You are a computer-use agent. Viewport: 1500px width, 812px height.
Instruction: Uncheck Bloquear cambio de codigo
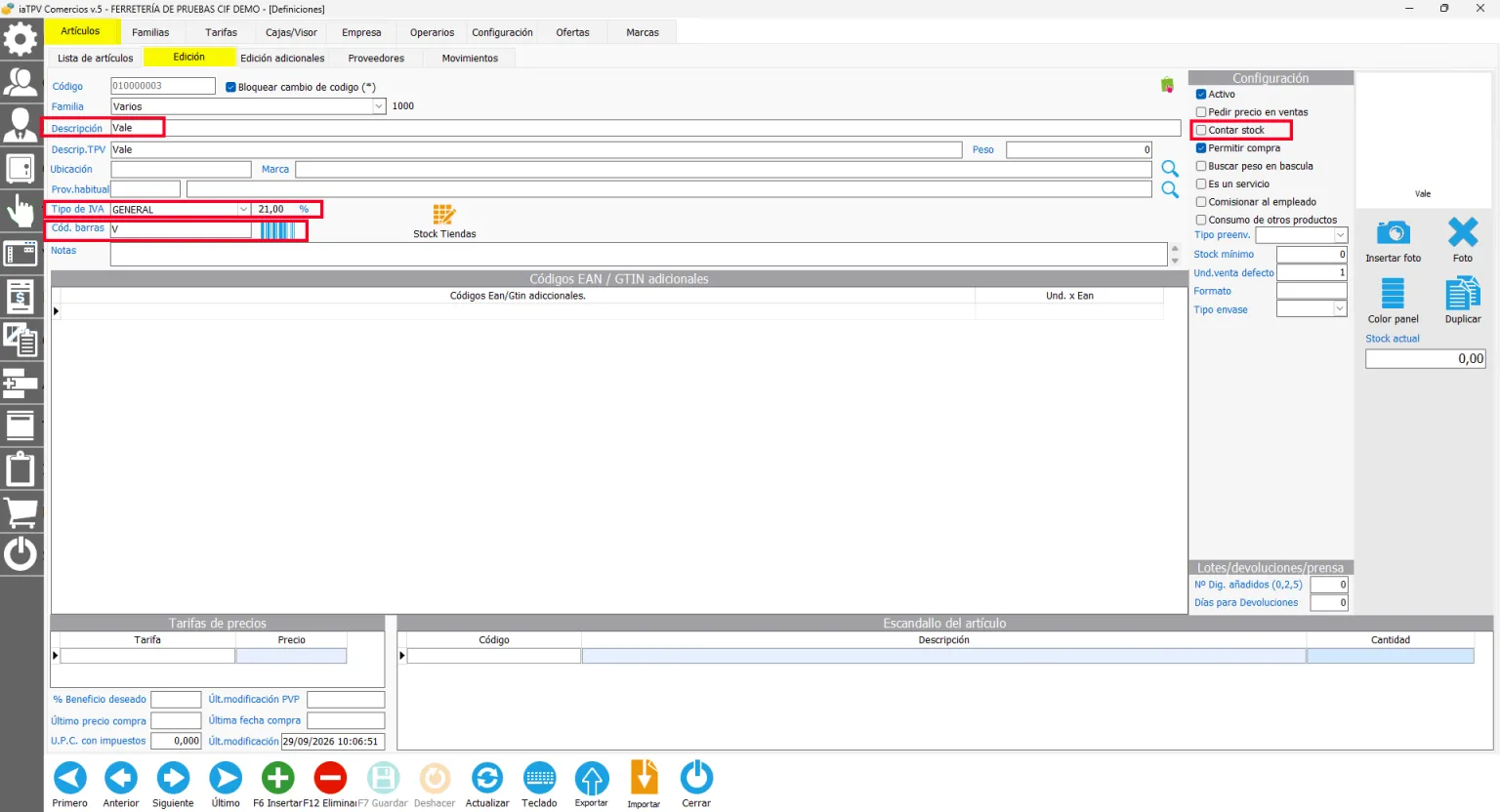click(230, 87)
